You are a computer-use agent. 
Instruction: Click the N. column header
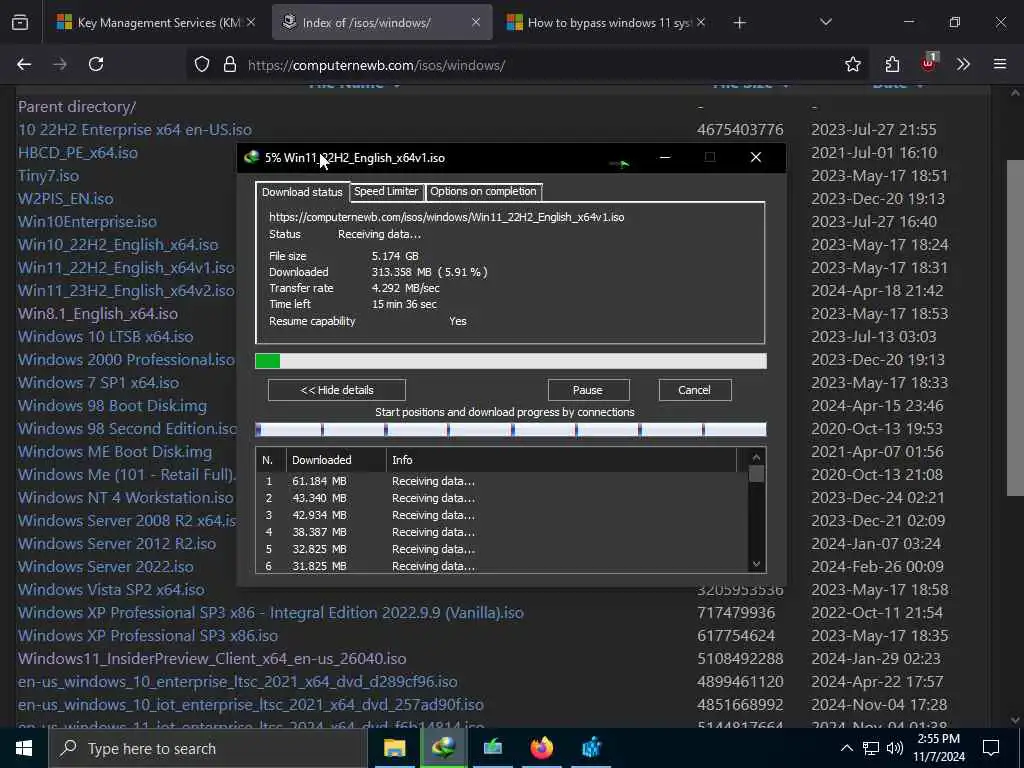click(271, 460)
